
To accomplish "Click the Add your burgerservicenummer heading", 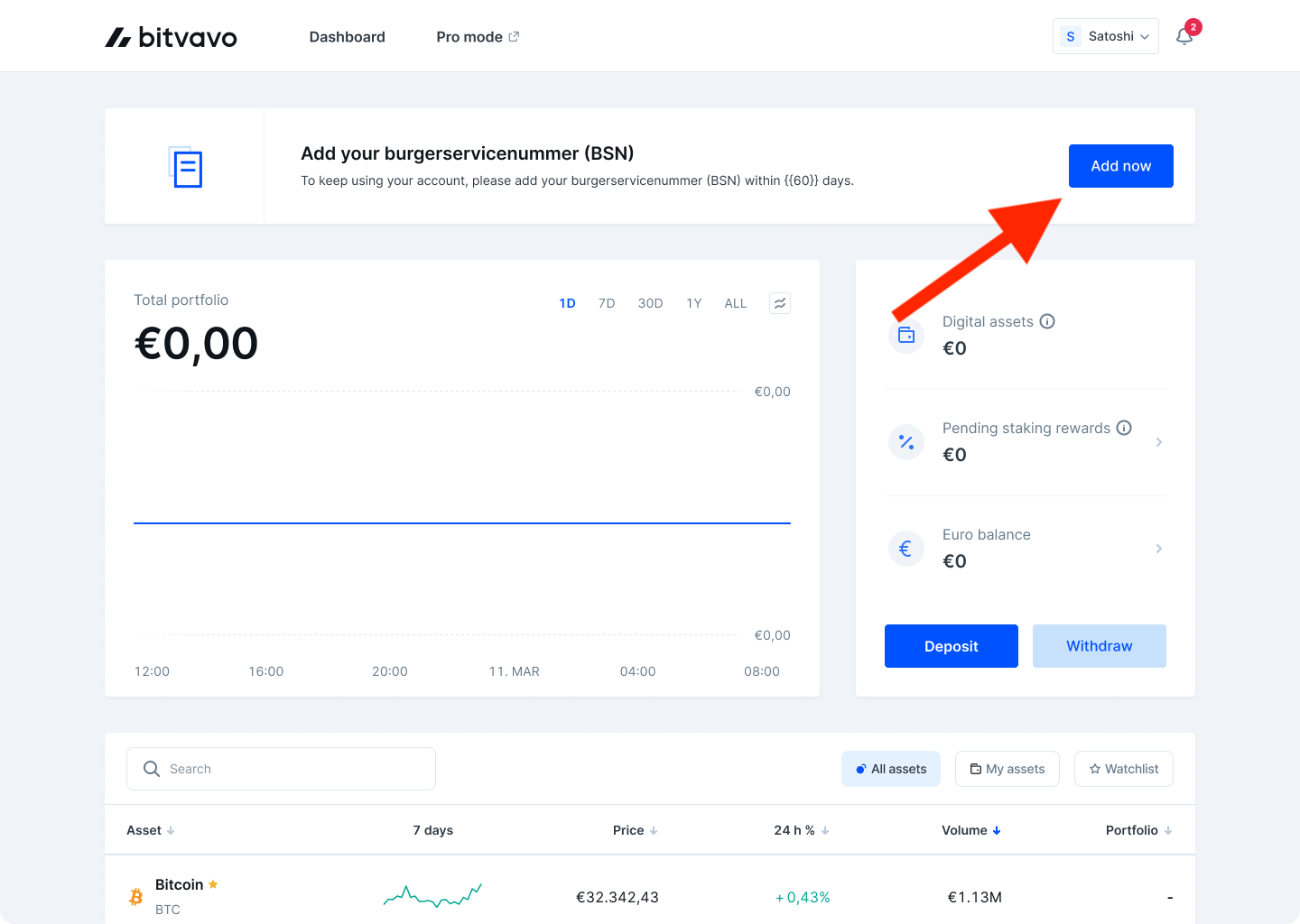I will tap(468, 153).
